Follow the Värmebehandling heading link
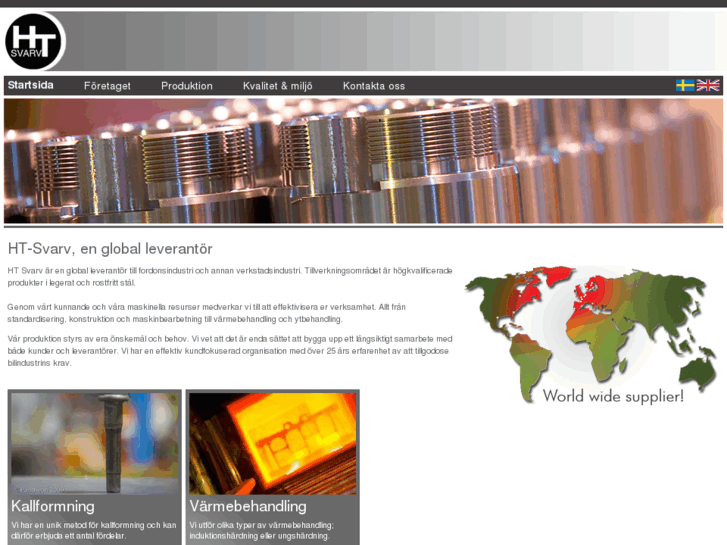 pyautogui.click(x=248, y=506)
